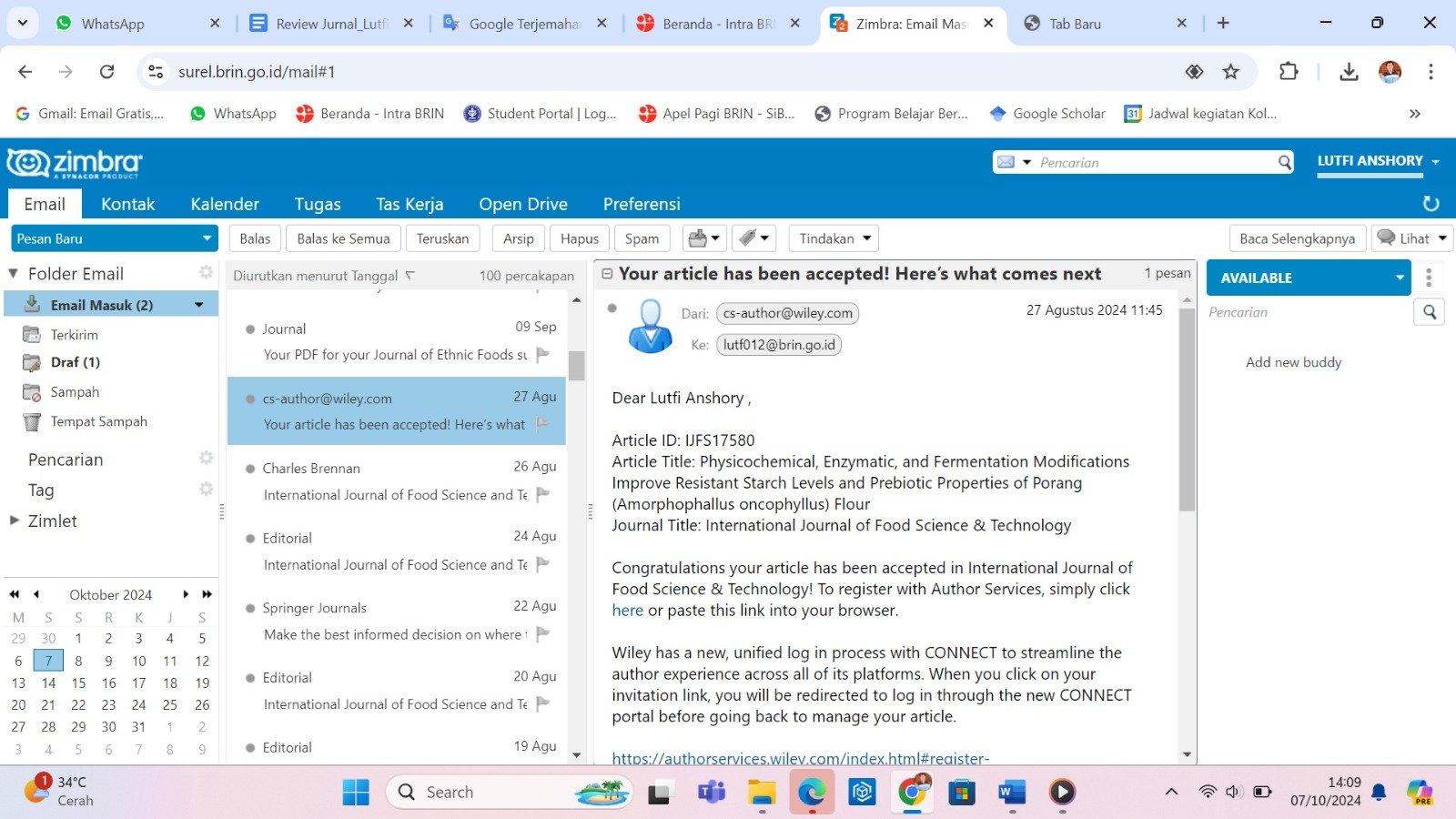Viewport: 1456px width, 819px height.
Task: Open Microsoft Teams from the taskbar
Action: (712, 793)
